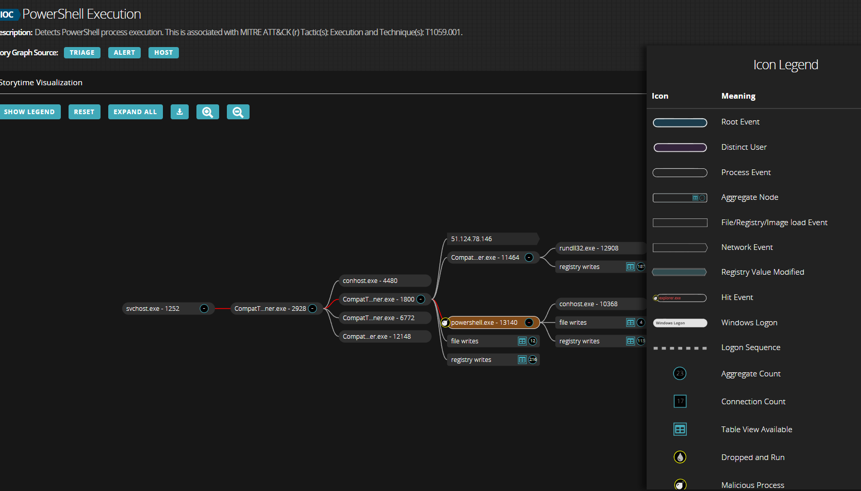
Task: Click aggregate count badge 12 on file writes
Action: click(532, 341)
